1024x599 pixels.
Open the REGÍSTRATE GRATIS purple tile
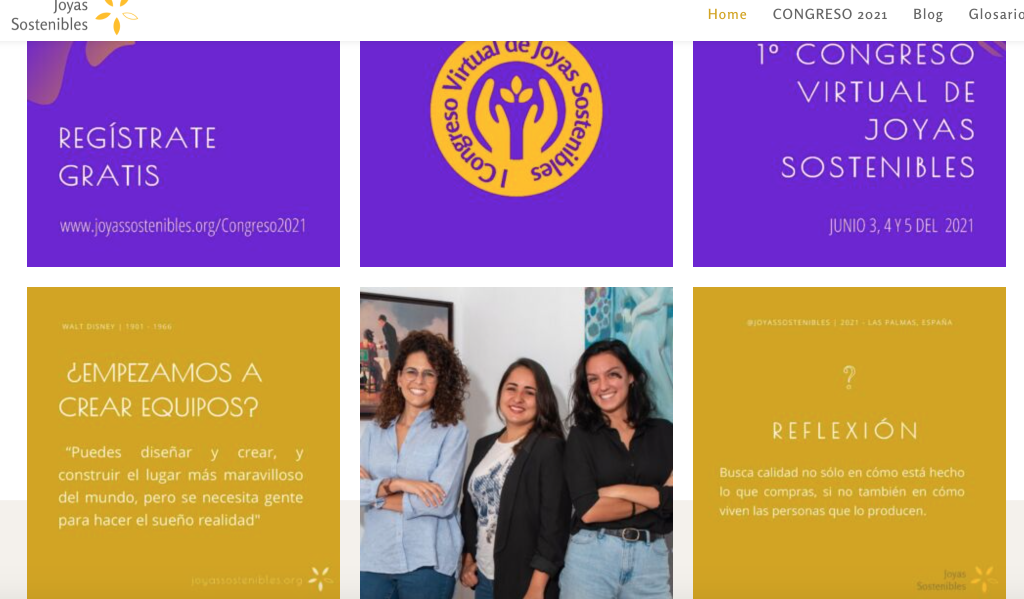[x=184, y=154]
